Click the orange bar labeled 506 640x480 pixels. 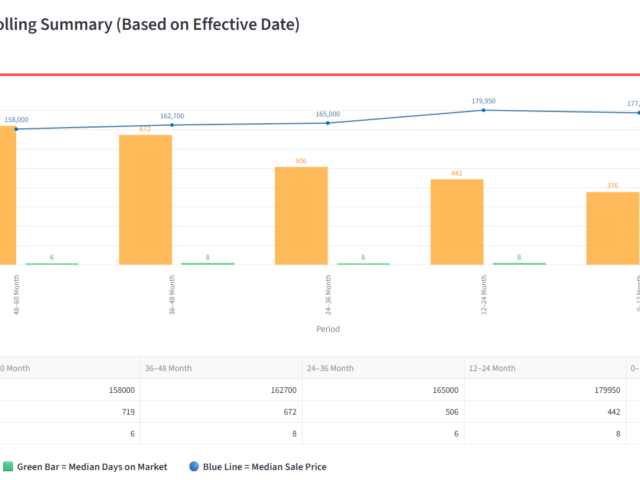[x=301, y=216]
